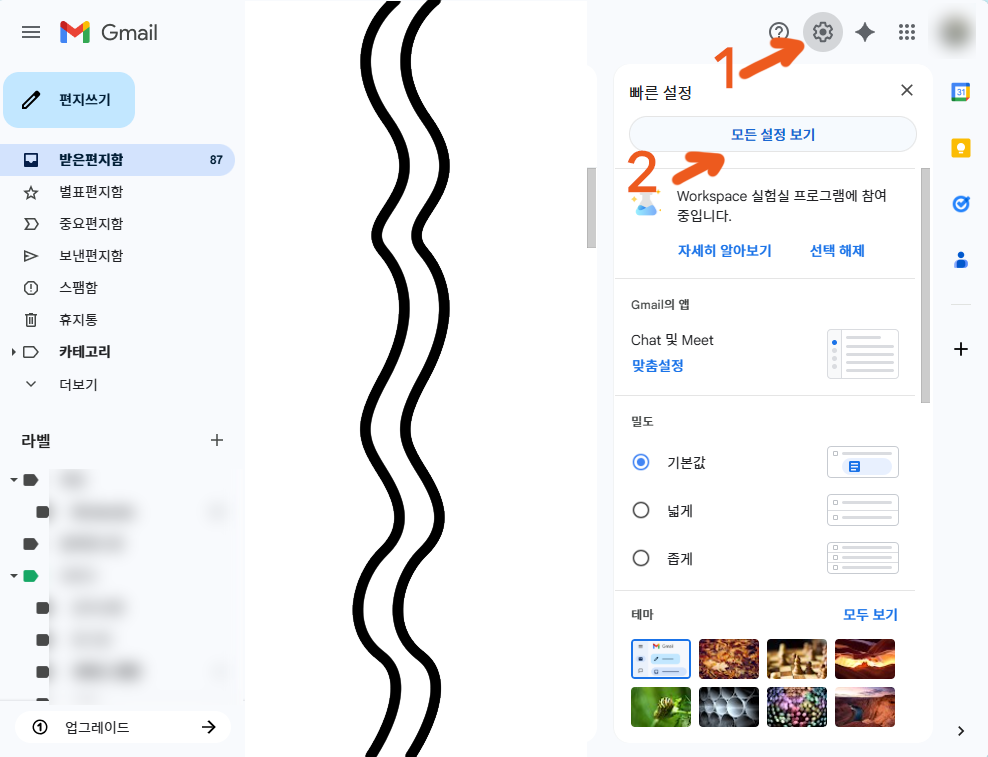Open Google Keep side panel icon
The width and height of the screenshot is (988, 757).
click(x=960, y=148)
